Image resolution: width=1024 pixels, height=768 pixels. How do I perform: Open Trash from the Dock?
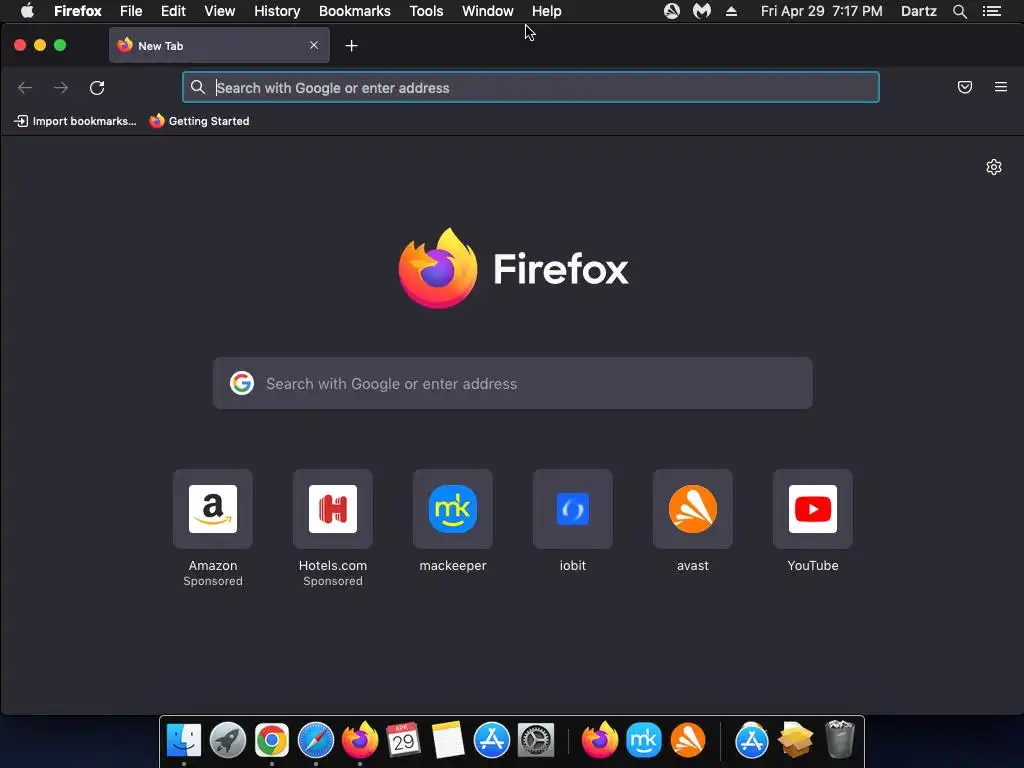[x=840, y=739]
